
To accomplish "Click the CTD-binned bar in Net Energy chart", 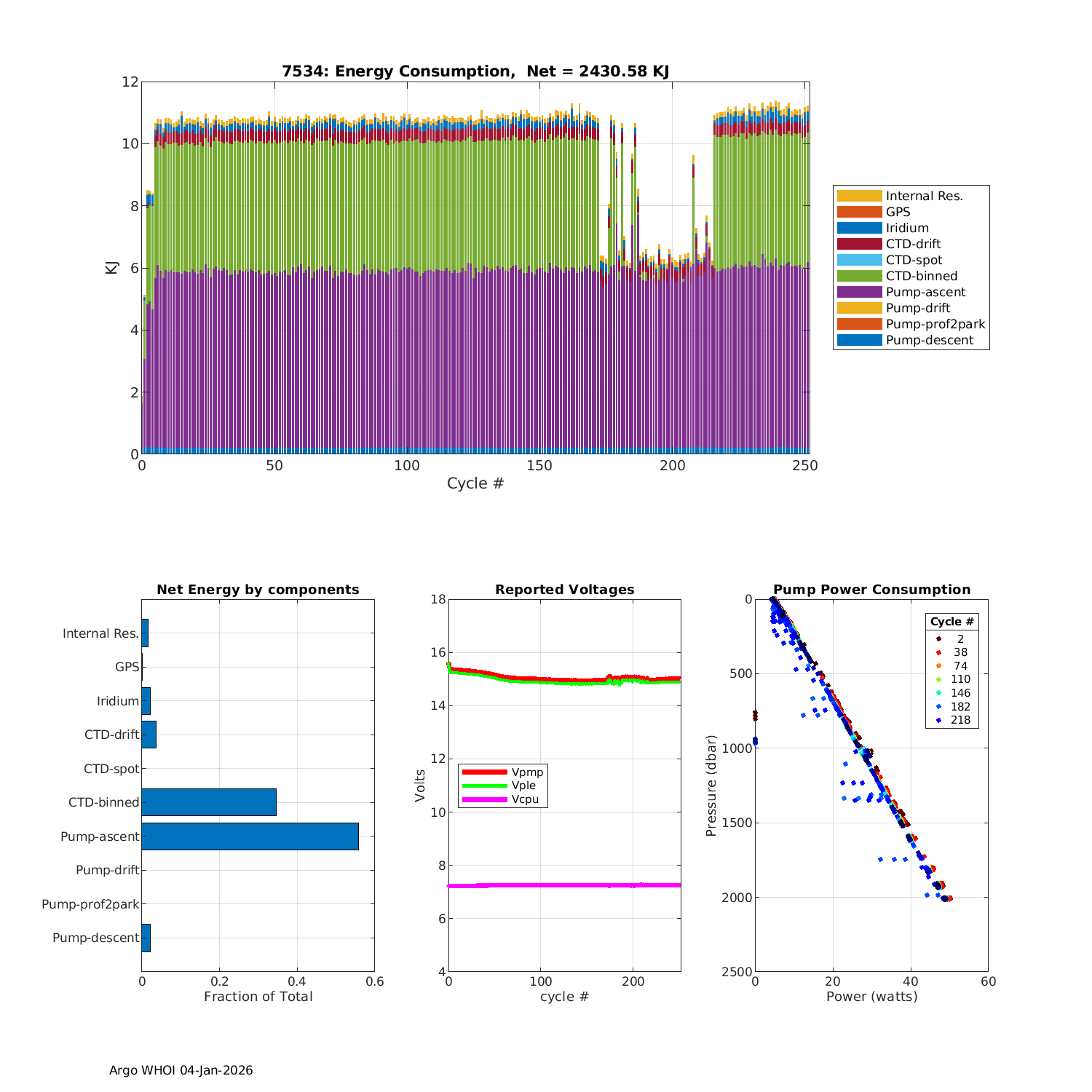I will click(209, 802).
